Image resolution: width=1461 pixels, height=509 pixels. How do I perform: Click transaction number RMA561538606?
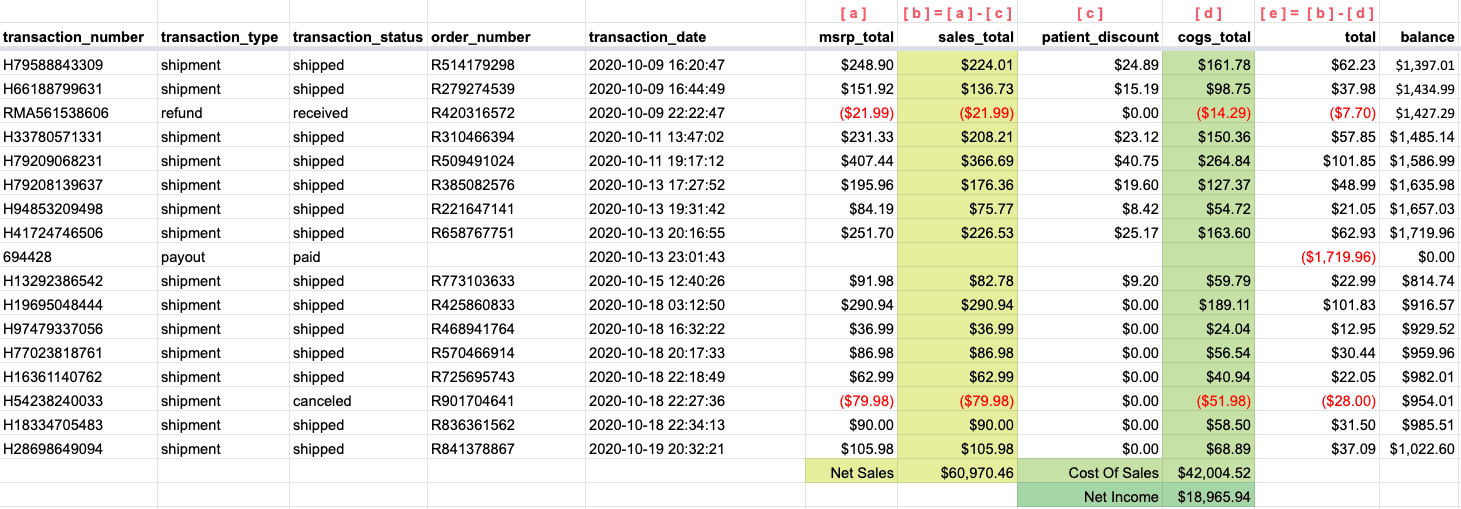coord(78,113)
